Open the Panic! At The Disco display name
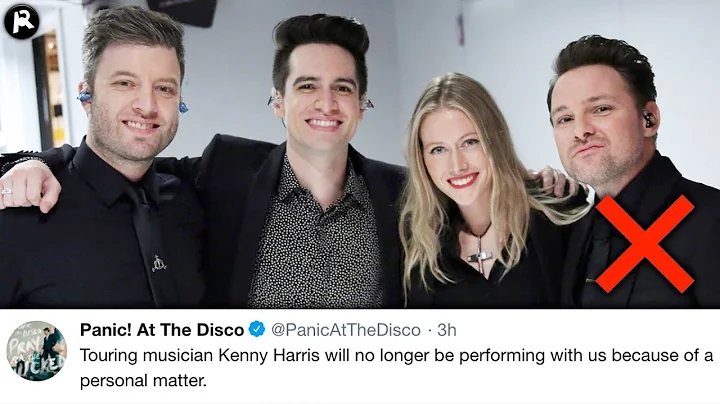 tap(162, 330)
